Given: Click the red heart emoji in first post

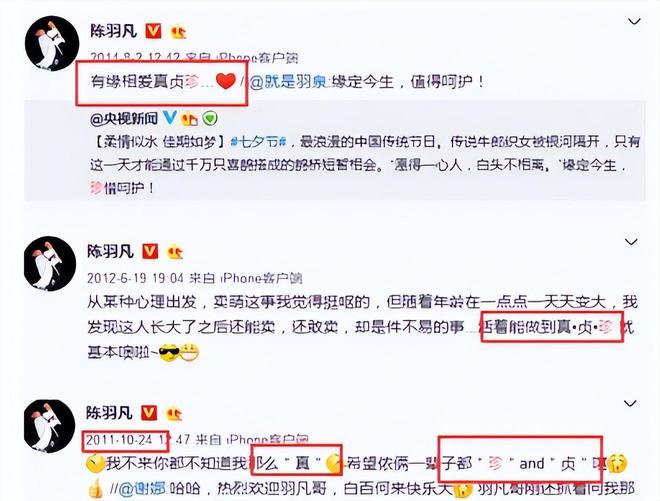Looking at the screenshot, I should point(226,81).
